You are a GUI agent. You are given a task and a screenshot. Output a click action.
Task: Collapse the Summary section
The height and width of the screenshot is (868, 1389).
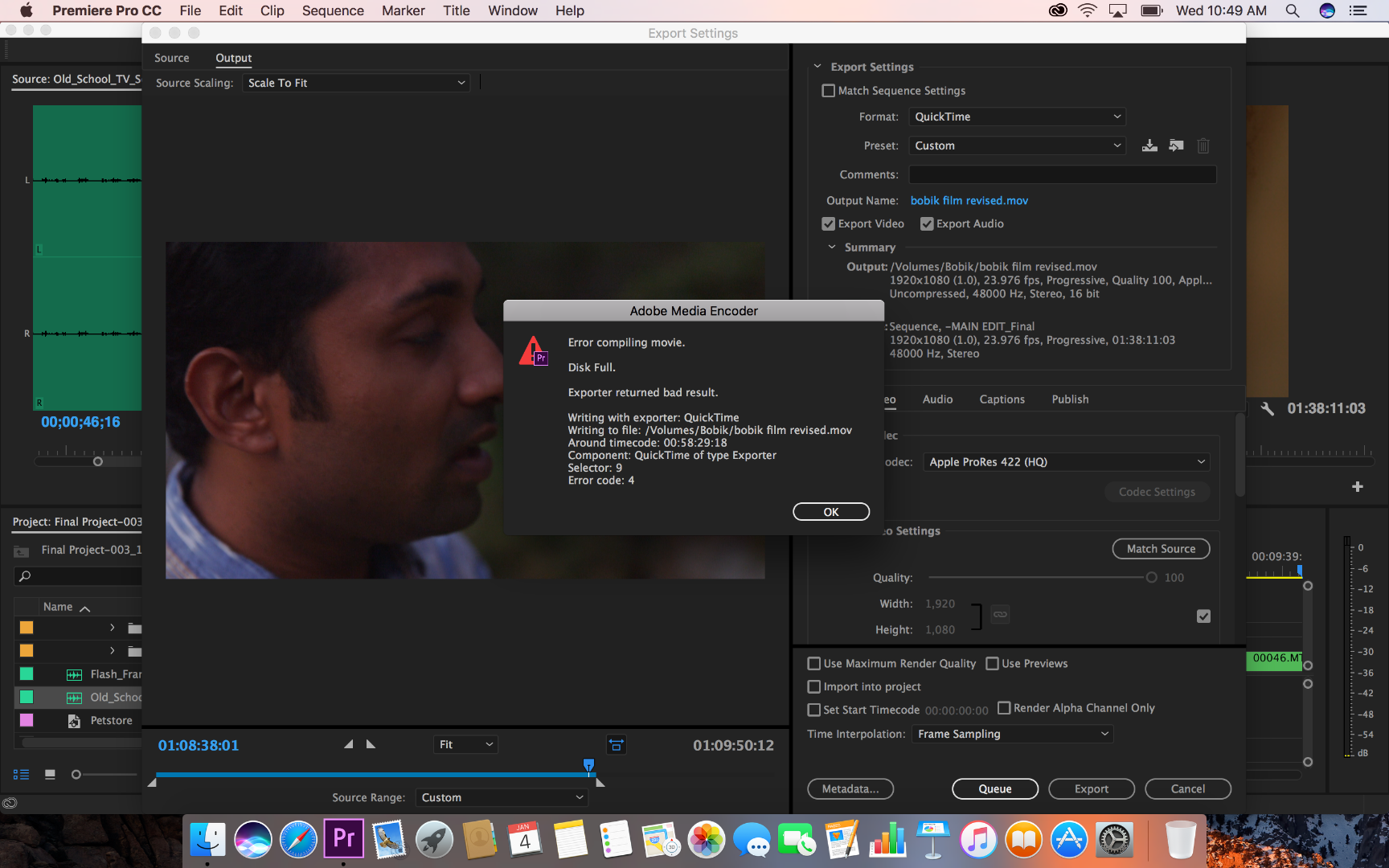[832, 248]
